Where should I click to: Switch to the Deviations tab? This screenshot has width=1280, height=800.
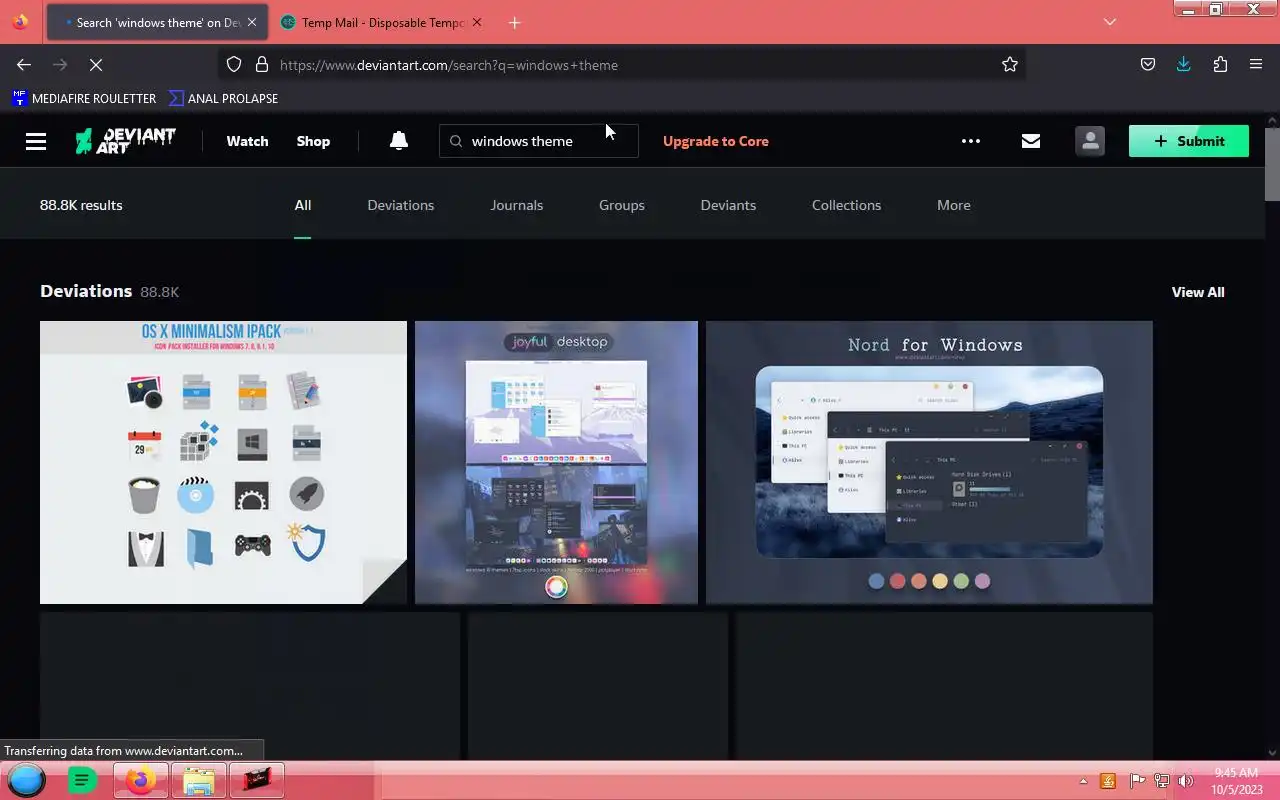coord(400,205)
